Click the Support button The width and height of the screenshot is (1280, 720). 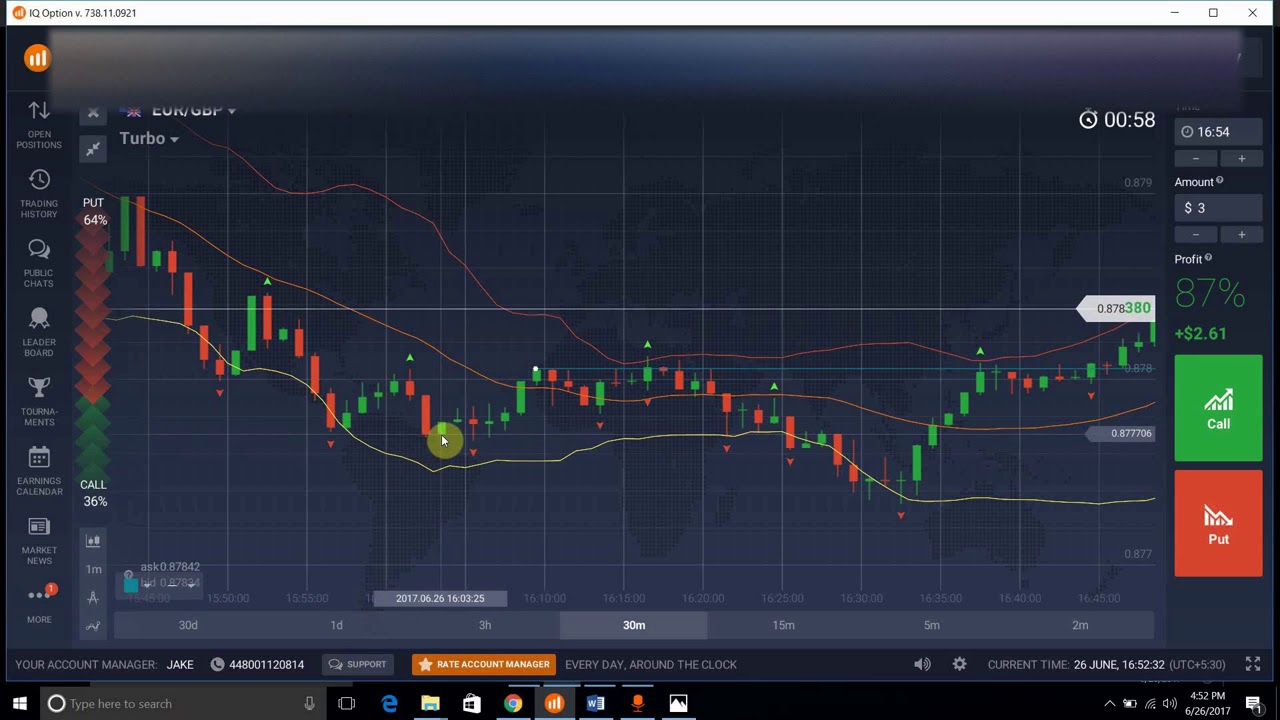tap(357, 664)
